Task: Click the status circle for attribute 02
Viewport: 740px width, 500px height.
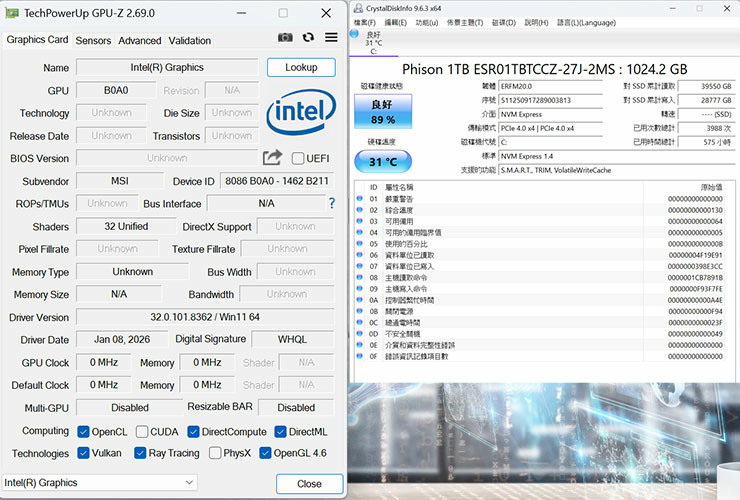Action: click(360, 210)
